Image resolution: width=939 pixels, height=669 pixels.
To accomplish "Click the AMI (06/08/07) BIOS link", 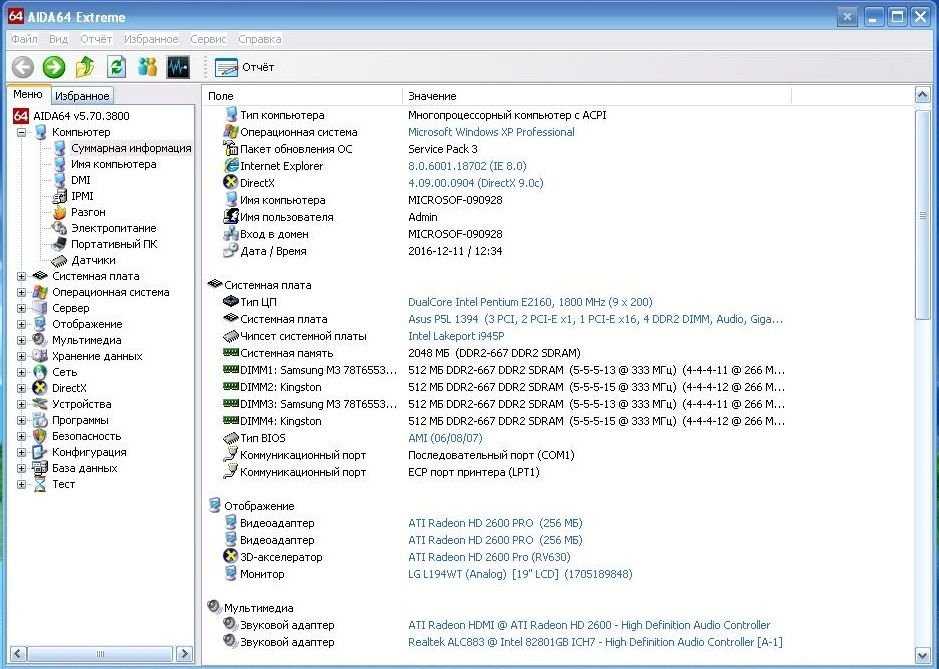I will coord(445,438).
